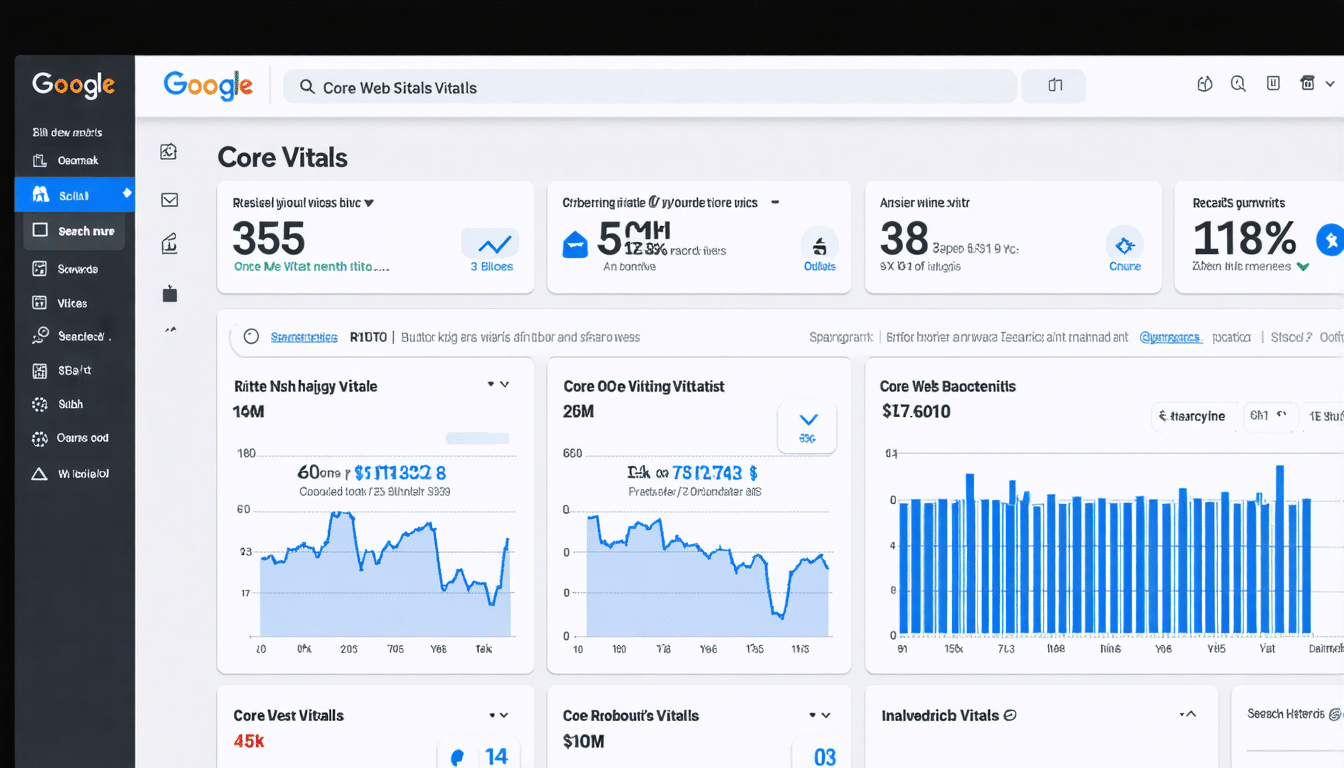Click the ttiarcyine button above the bar chart

[x=1192, y=416]
